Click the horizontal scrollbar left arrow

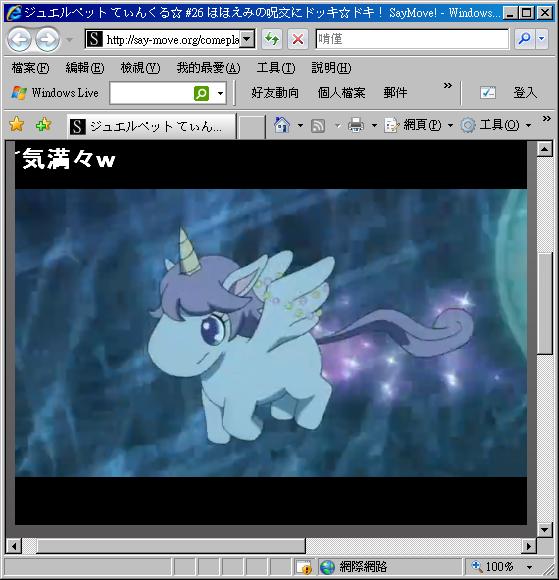[x=13, y=546]
